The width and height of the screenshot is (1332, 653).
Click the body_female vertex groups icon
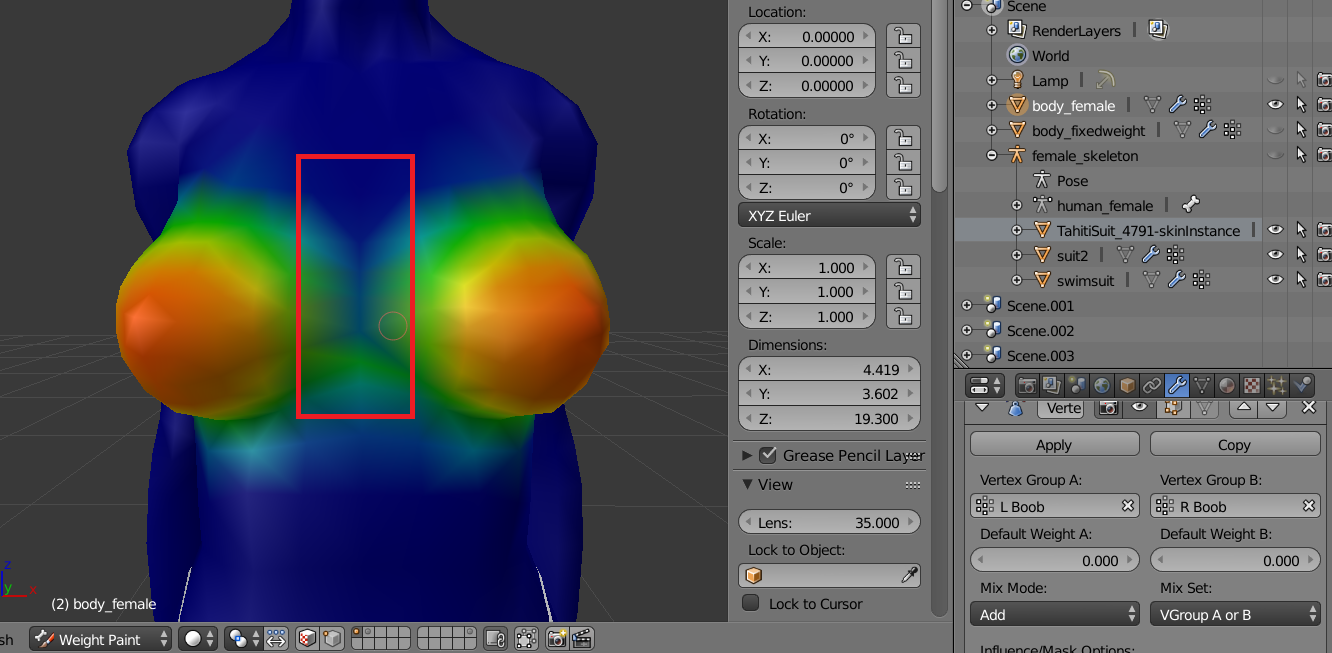point(1202,105)
